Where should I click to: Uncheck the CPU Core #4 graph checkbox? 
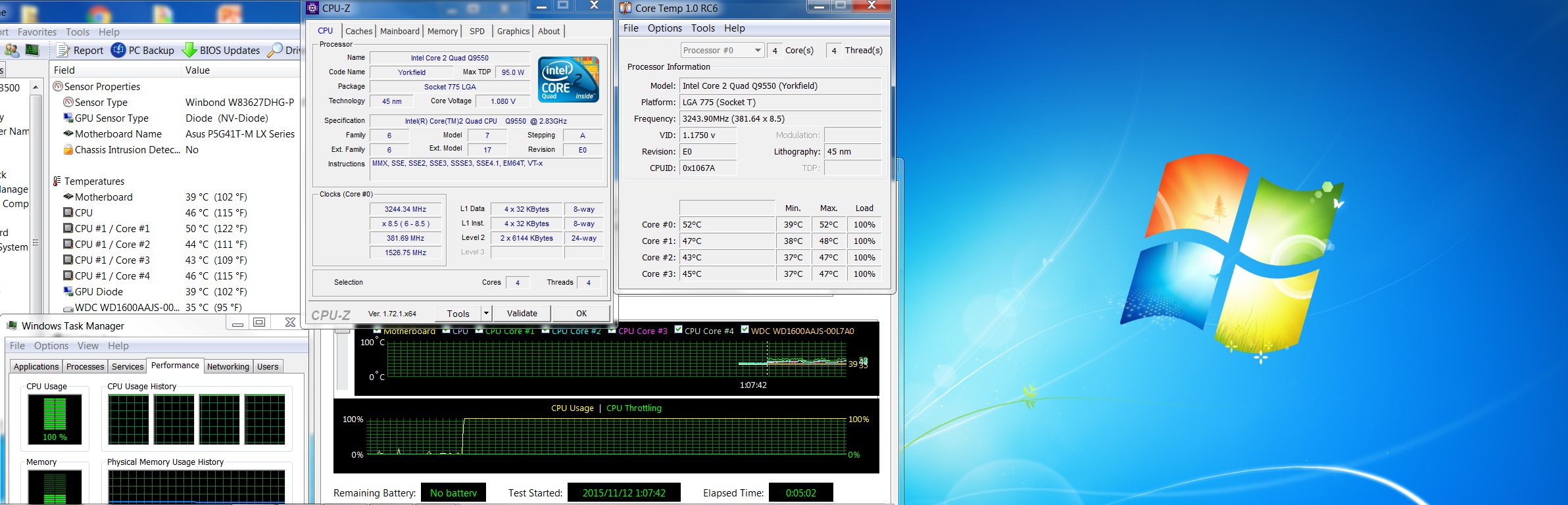pyautogui.click(x=678, y=330)
